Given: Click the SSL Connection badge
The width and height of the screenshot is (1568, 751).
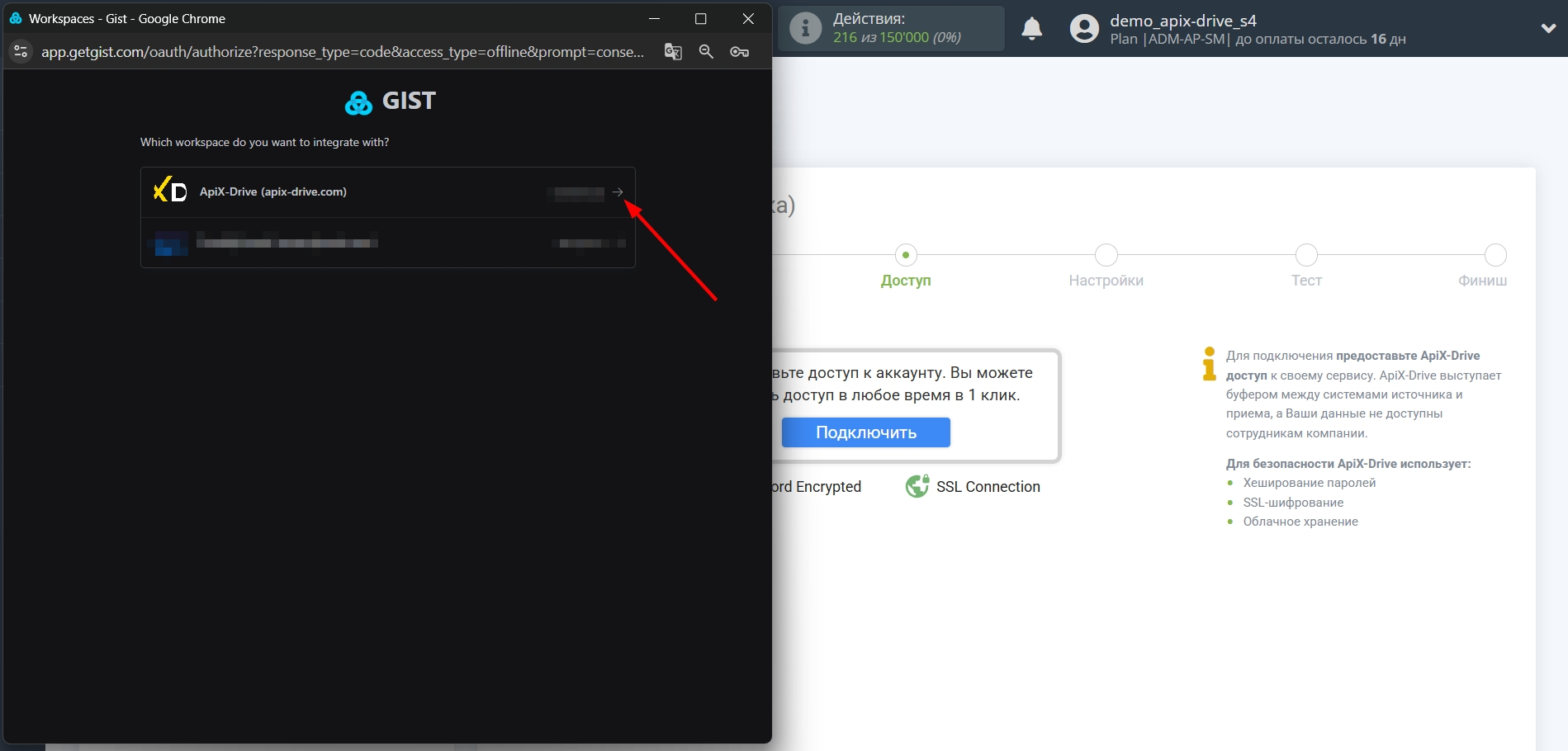Looking at the screenshot, I should point(973,487).
